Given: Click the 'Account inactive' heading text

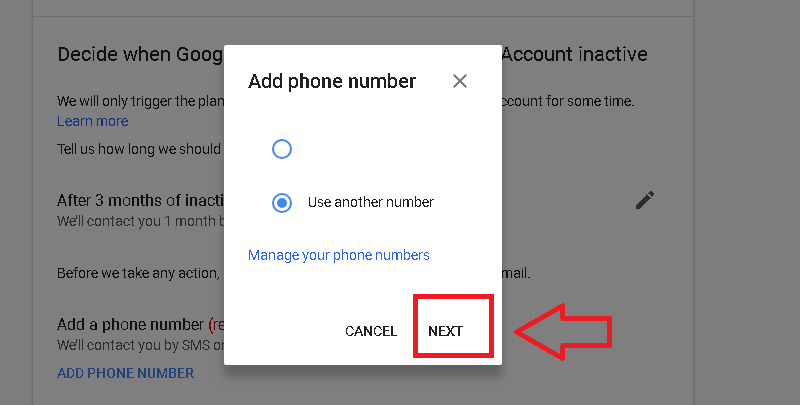Looking at the screenshot, I should click(x=574, y=54).
